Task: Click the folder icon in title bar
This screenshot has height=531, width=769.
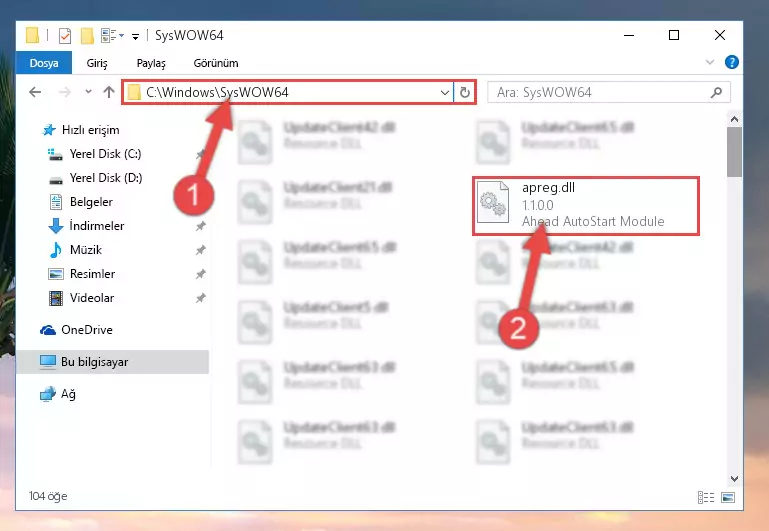Action: coord(32,35)
